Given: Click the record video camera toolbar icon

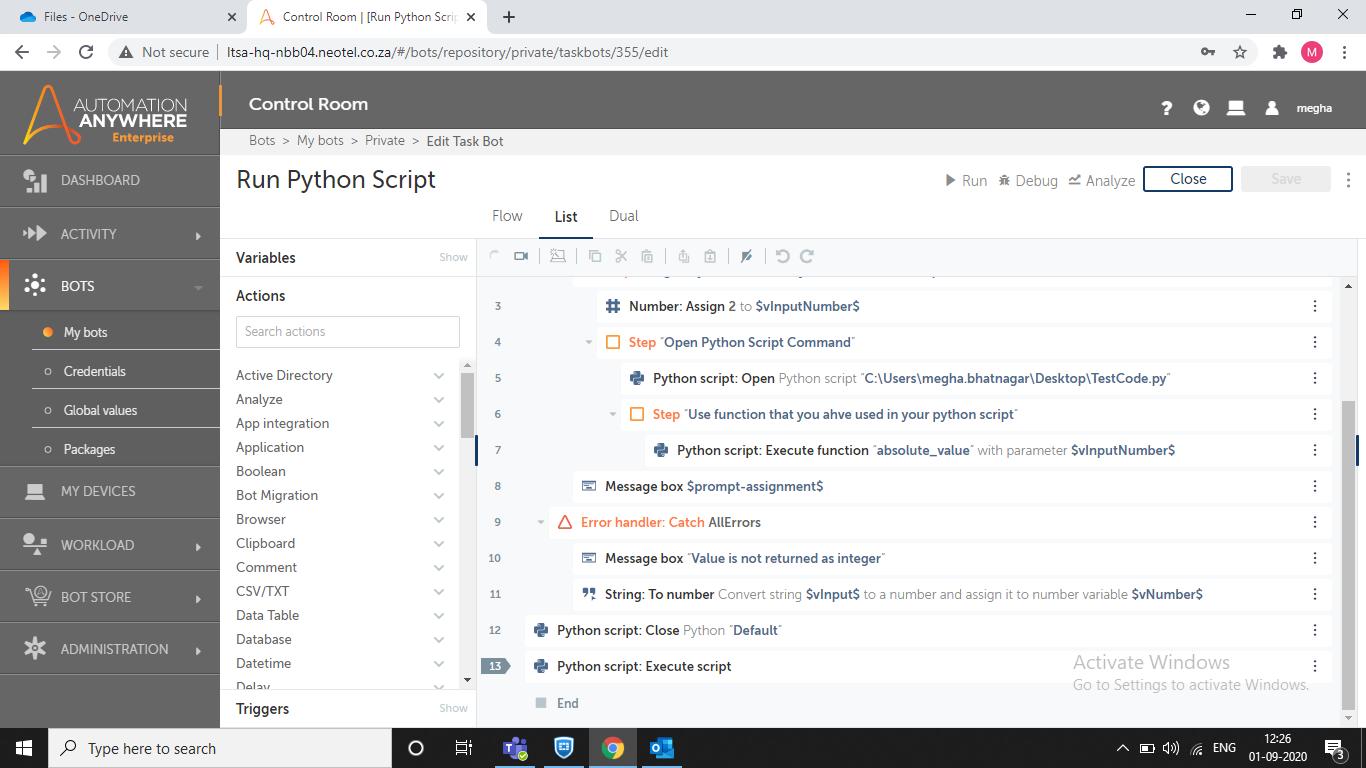Looking at the screenshot, I should point(521,257).
